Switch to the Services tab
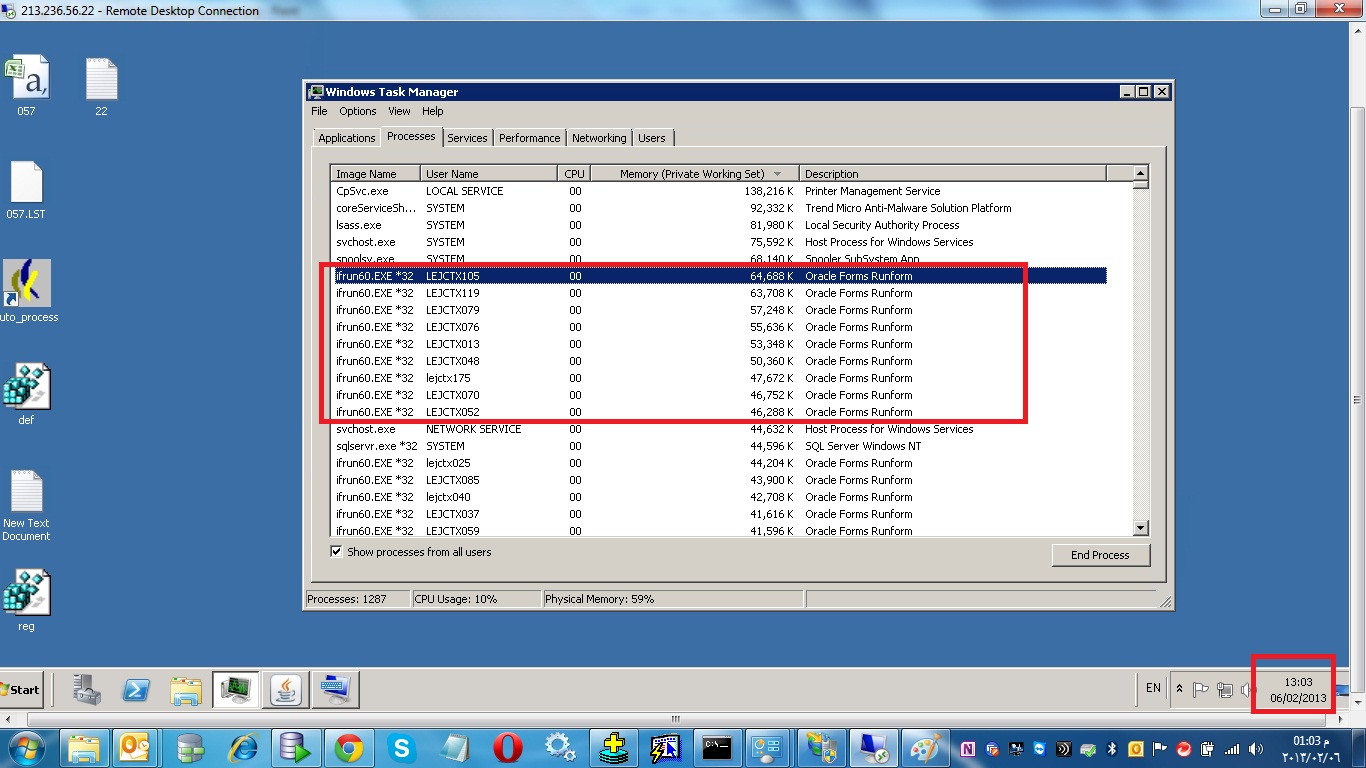 [467, 138]
